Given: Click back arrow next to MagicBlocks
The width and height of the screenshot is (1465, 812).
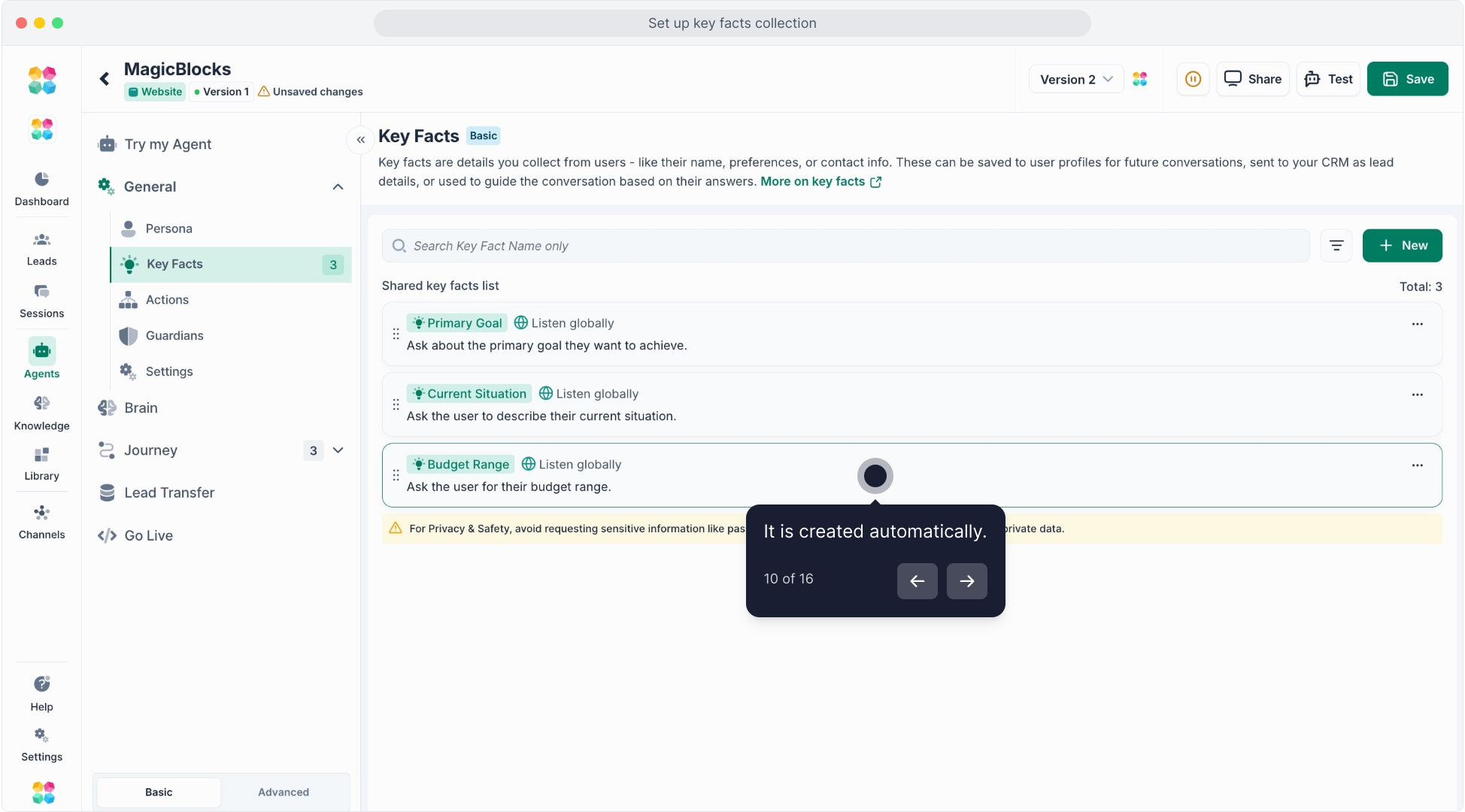Looking at the screenshot, I should pyautogui.click(x=105, y=78).
